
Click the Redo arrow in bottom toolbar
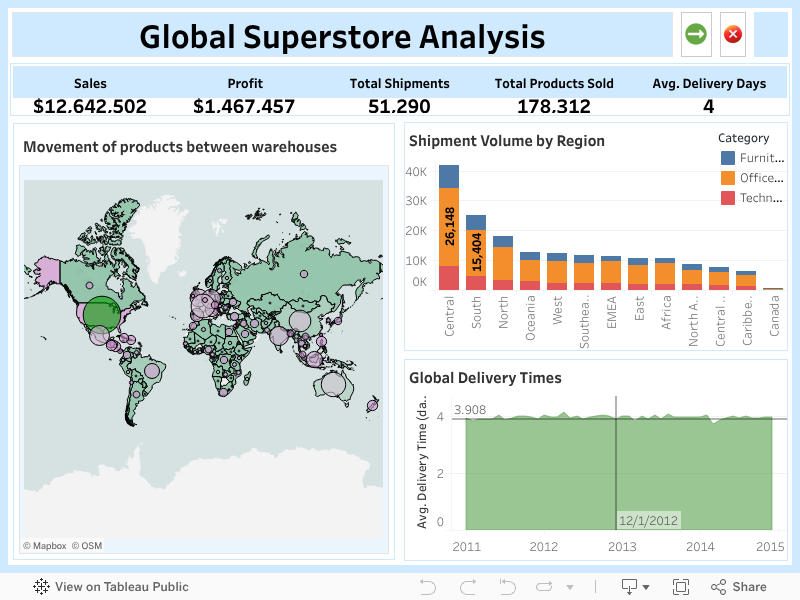coord(467,587)
